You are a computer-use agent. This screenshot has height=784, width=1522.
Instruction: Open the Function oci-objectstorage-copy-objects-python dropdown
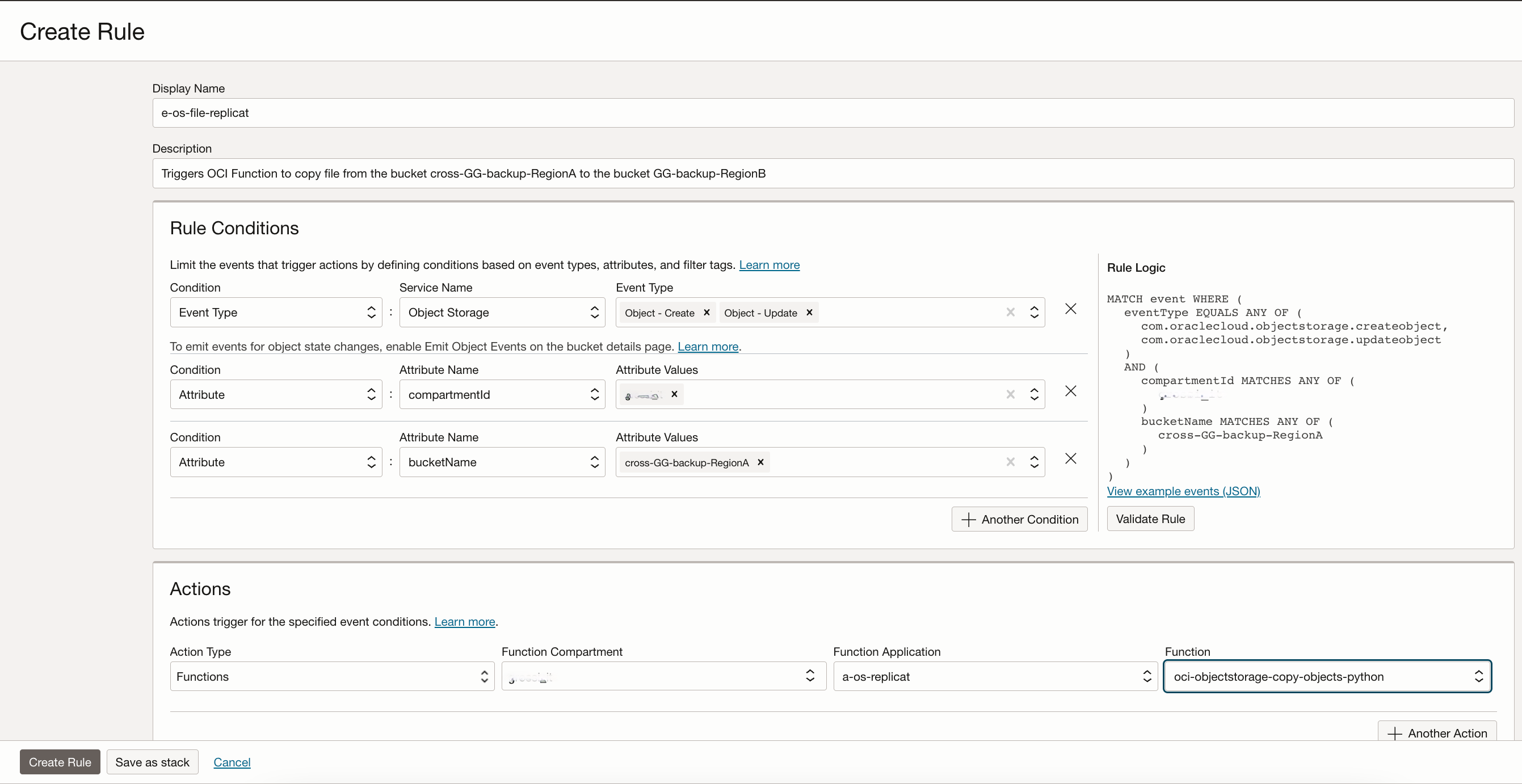[1327, 676]
